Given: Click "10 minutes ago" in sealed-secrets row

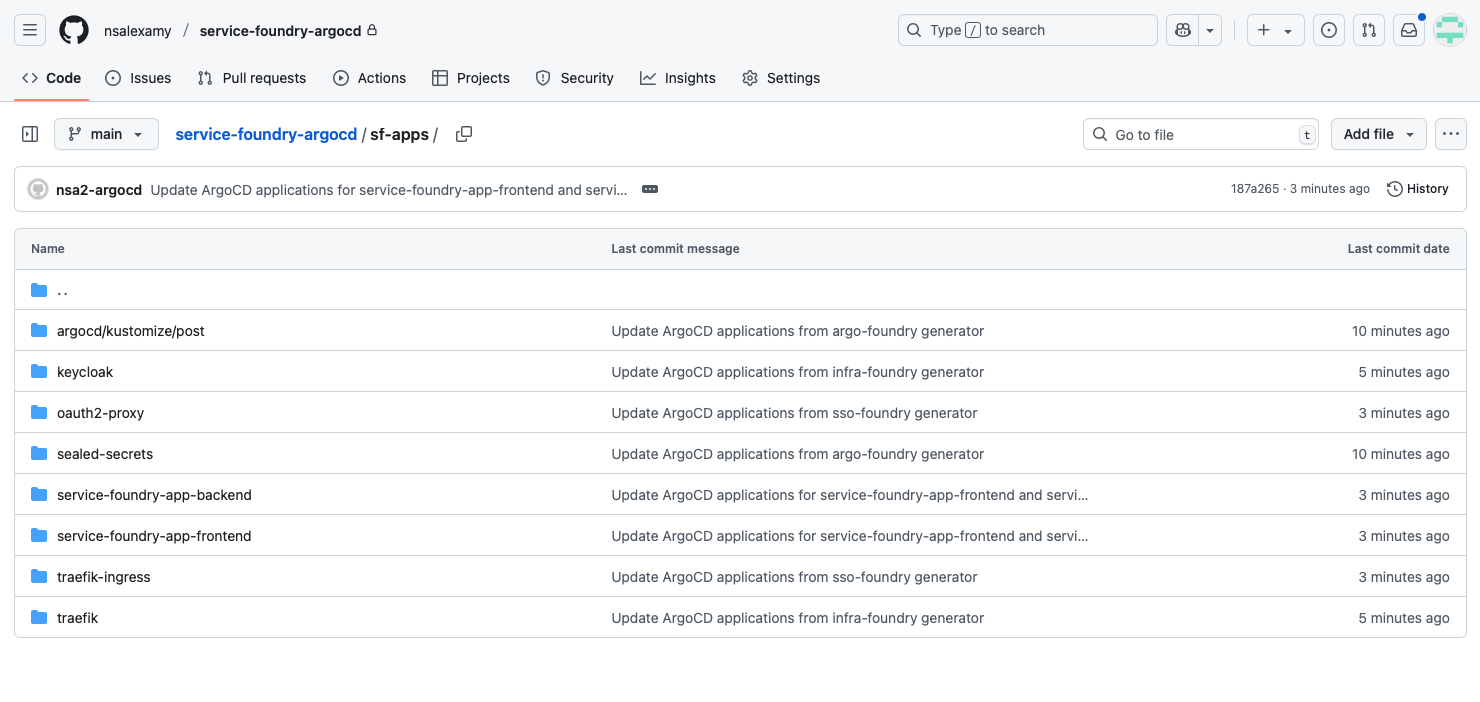Looking at the screenshot, I should click(1401, 454).
